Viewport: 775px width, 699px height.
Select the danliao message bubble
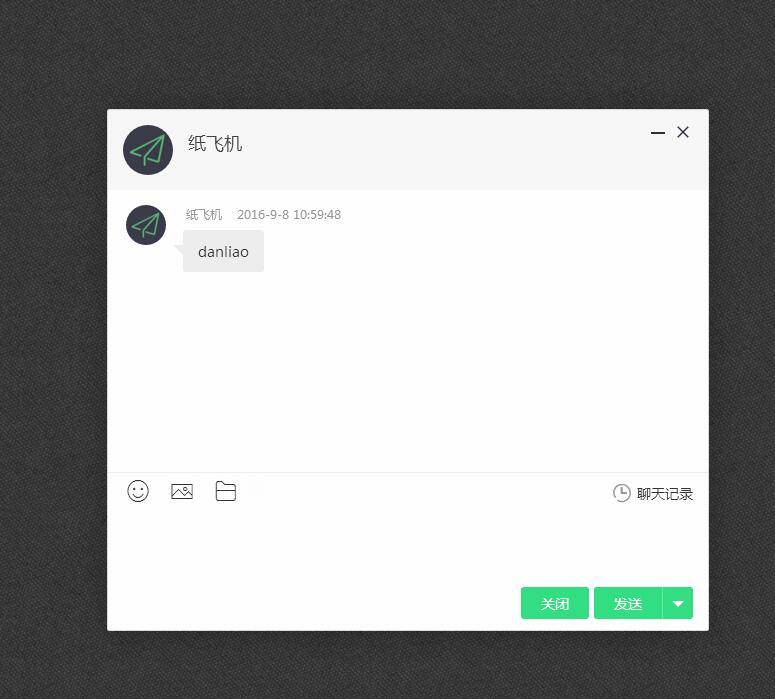pyautogui.click(x=223, y=251)
